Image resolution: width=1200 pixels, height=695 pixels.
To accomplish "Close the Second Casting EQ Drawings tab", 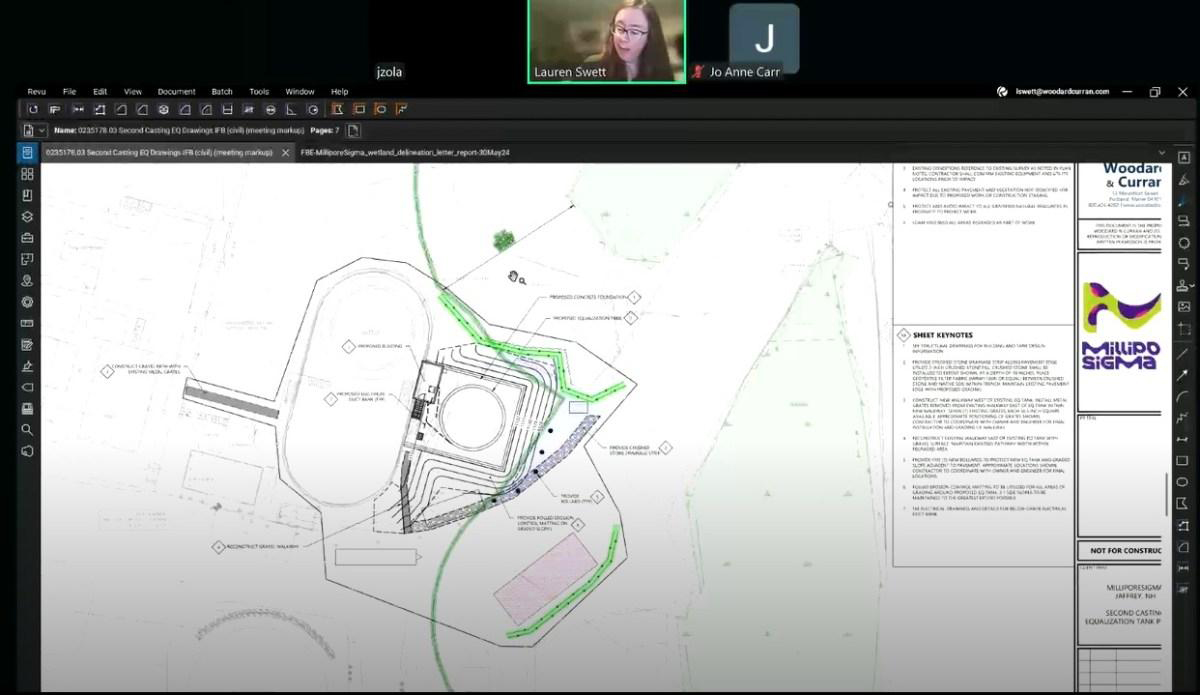I will tap(285, 153).
